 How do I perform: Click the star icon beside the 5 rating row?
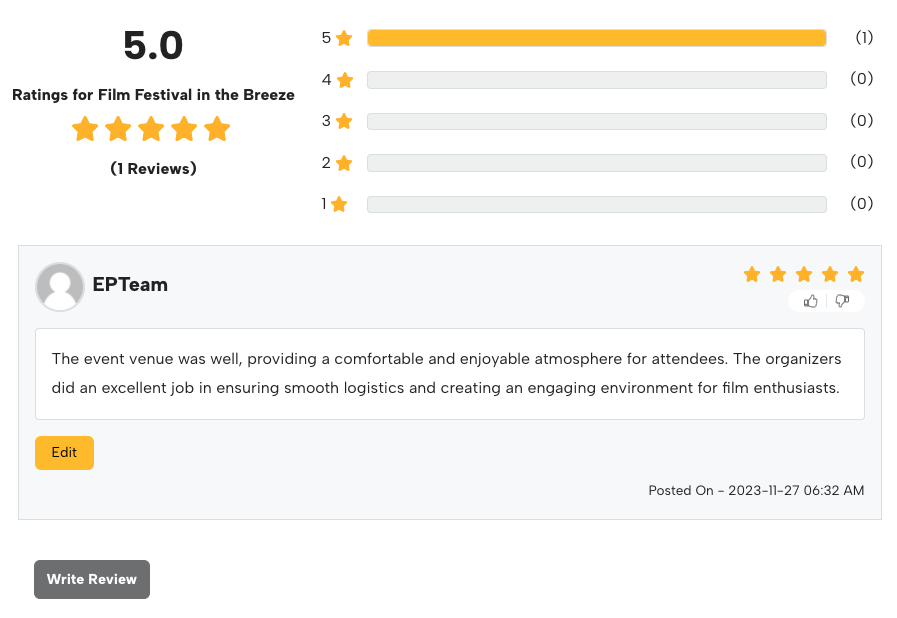(344, 38)
